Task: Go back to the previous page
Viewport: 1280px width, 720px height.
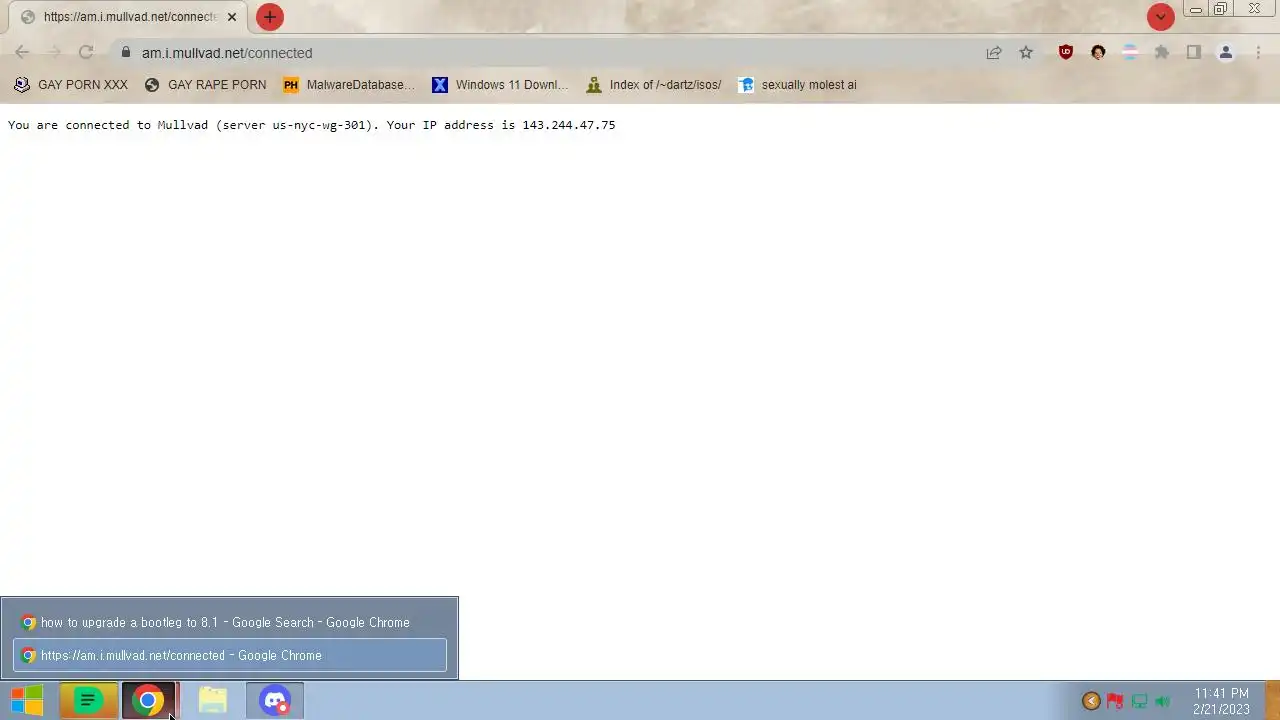Action: (x=22, y=53)
